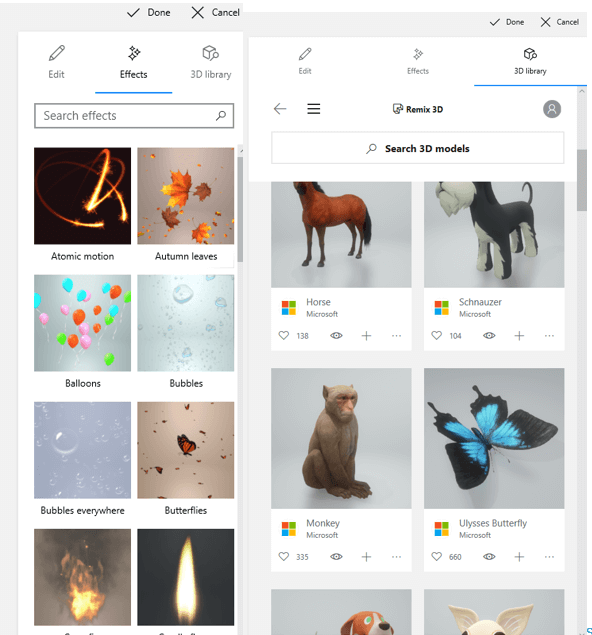Image resolution: width=592 pixels, height=635 pixels.
Task: Open the user account avatar icon
Action: [x=552, y=109]
